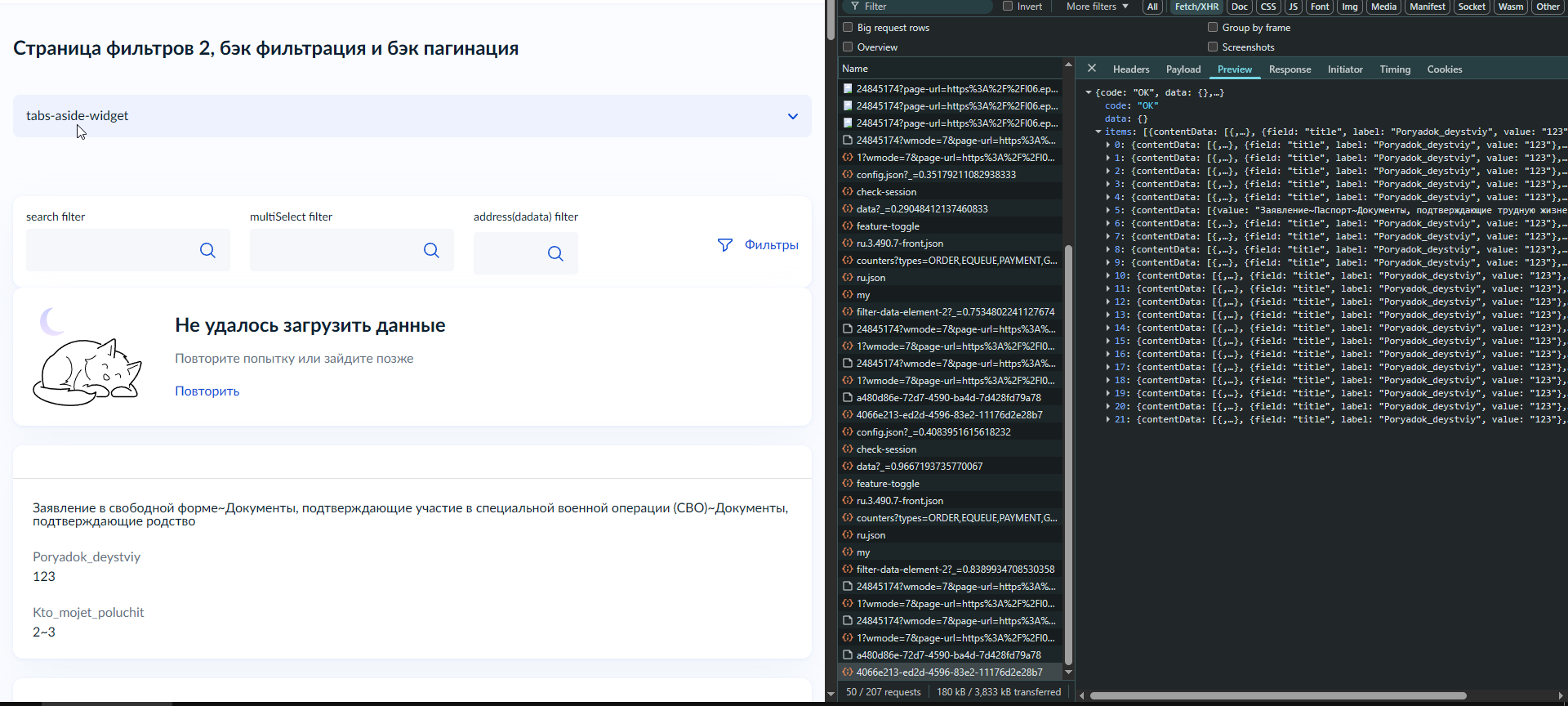The width and height of the screenshot is (1568, 706).
Task: Expand items entry 0 in Preview
Action: (1108, 145)
